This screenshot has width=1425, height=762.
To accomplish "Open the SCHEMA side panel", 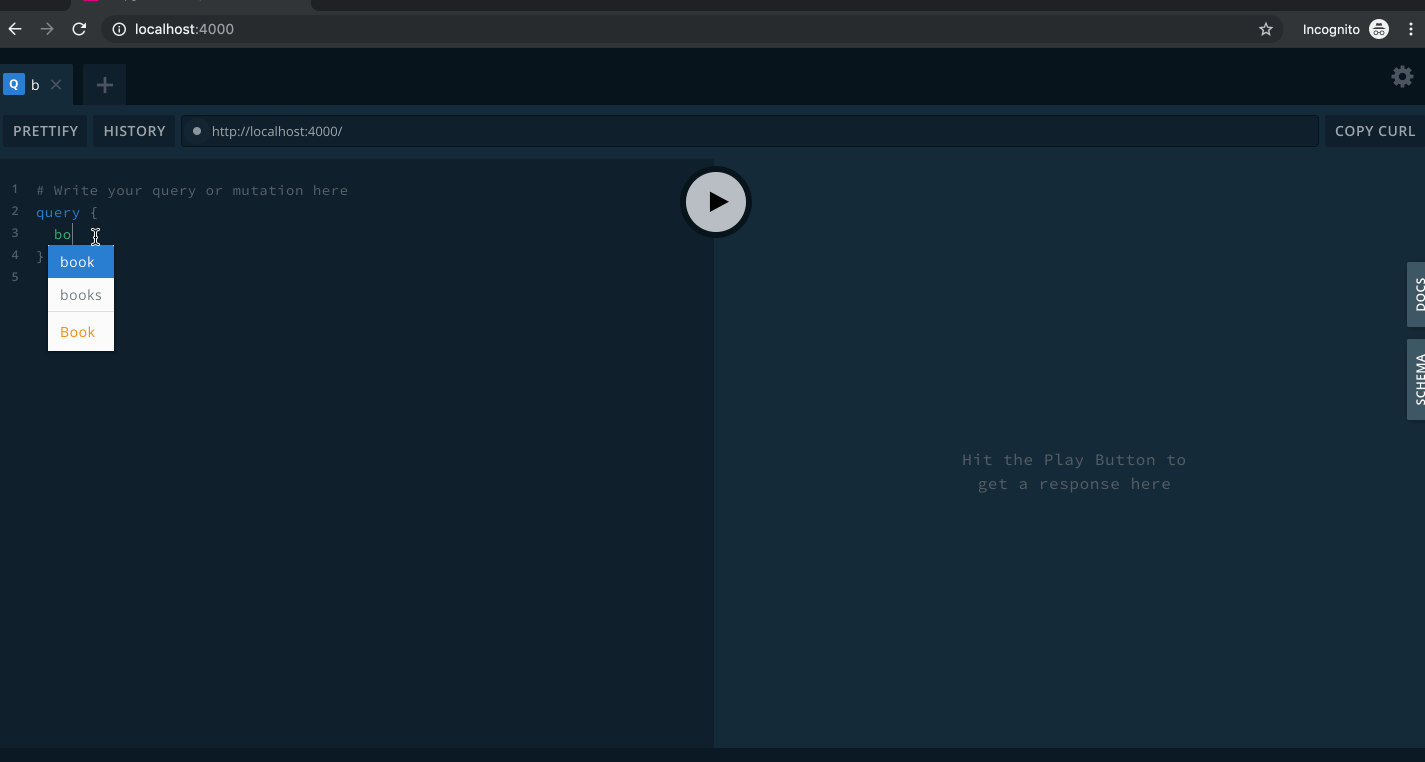I will click(x=1418, y=380).
